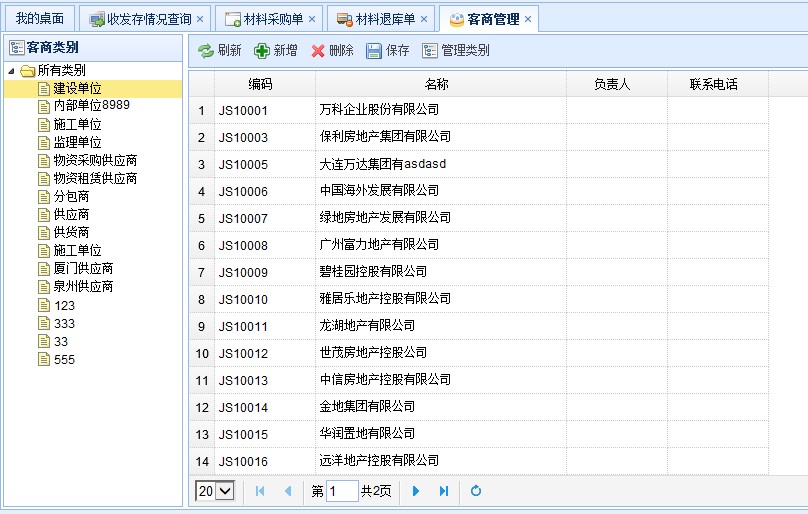Viewport: 808px width, 514px height.
Task: Click the 负责人 column header
Action: click(617, 84)
